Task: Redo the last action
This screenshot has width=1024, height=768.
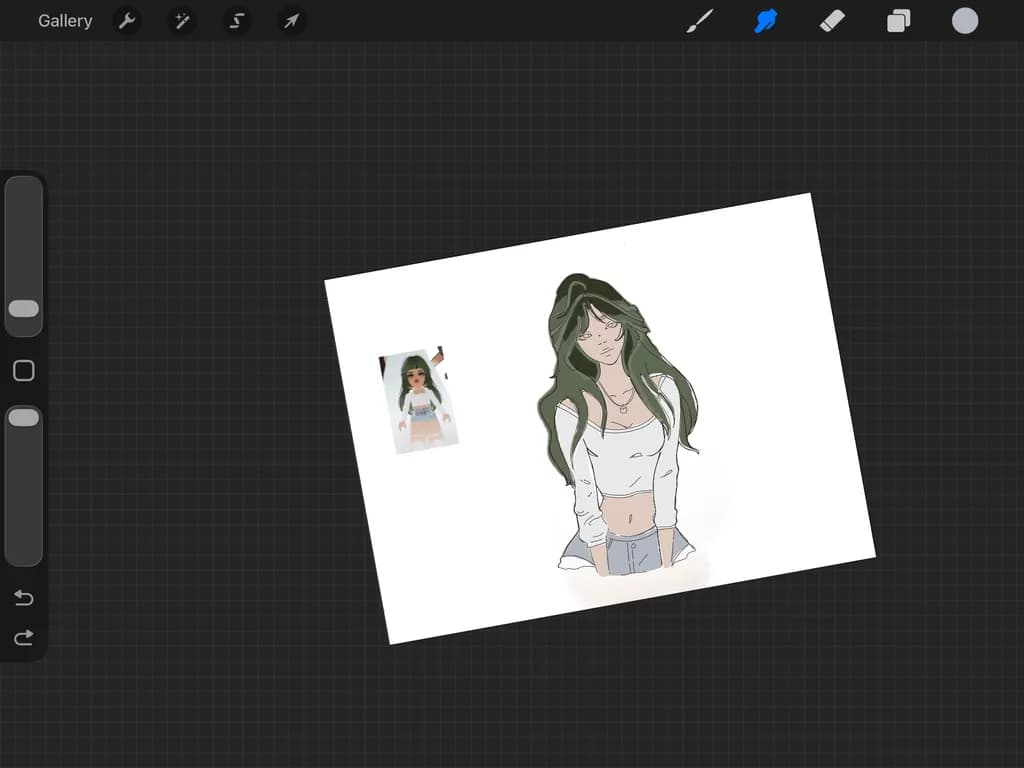Action: pos(24,637)
